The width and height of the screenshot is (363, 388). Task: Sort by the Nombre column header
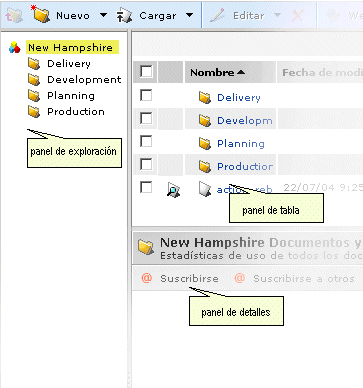(230, 72)
